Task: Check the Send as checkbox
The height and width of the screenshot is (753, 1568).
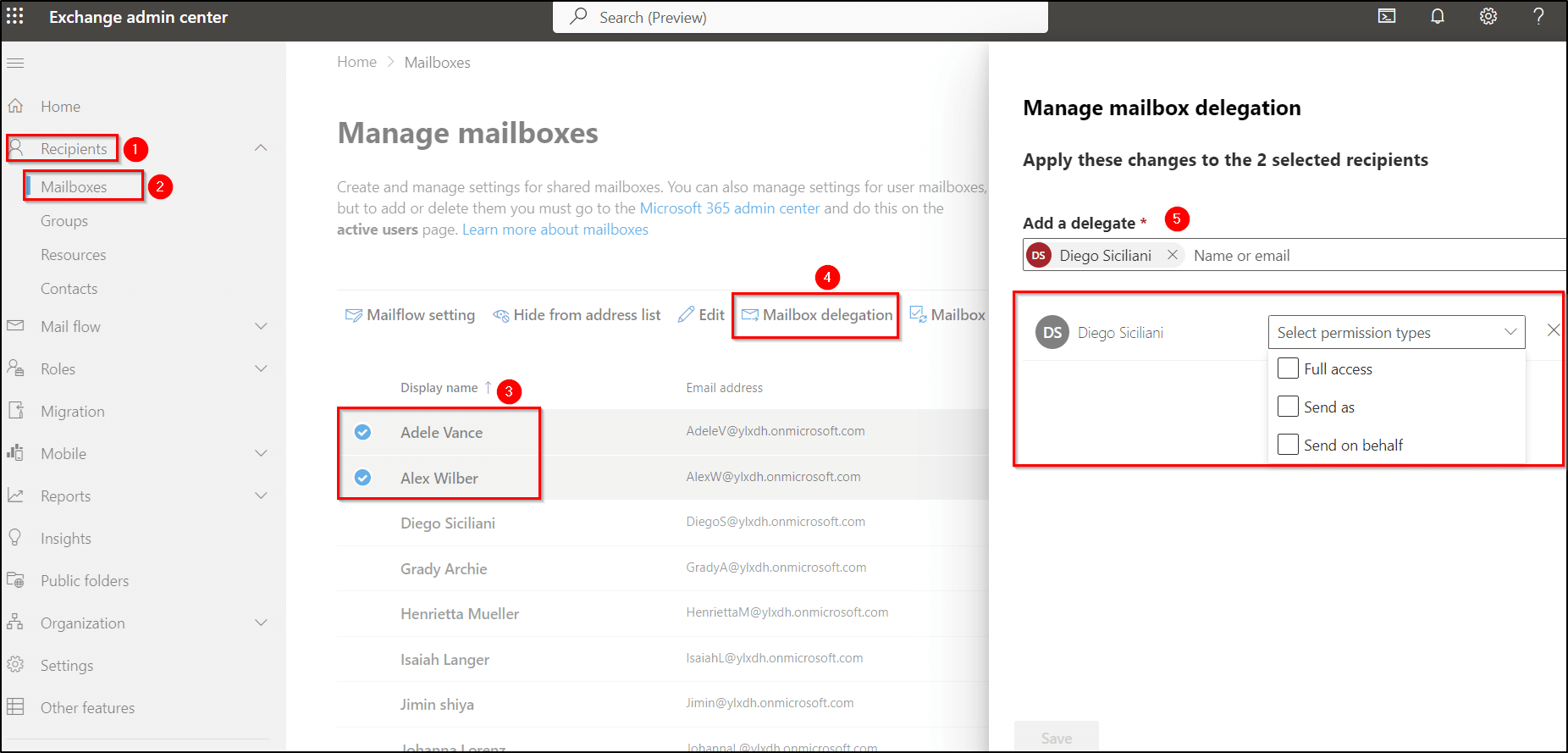Action: (1288, 407)
